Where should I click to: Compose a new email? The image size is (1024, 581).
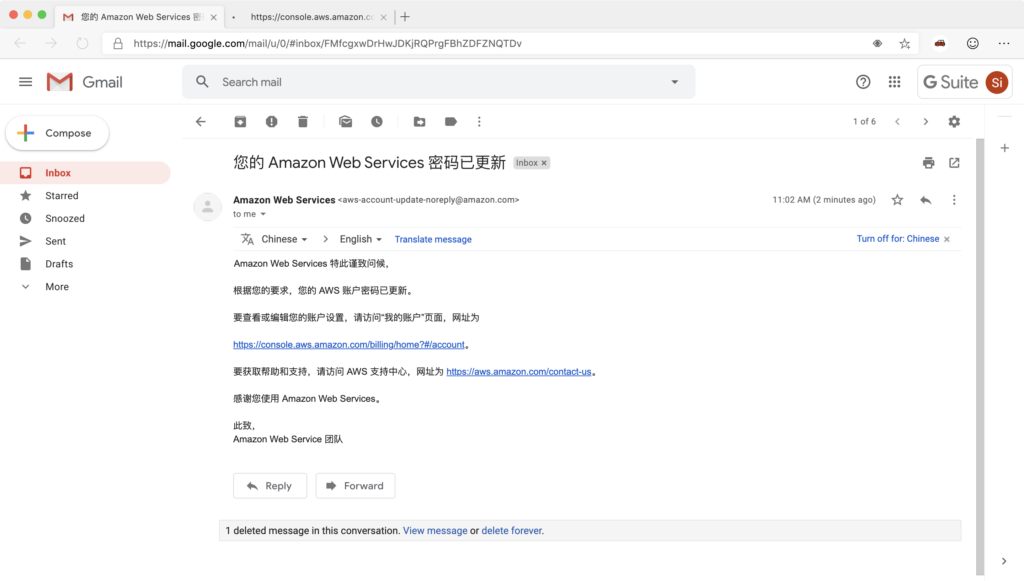point(57,133)
